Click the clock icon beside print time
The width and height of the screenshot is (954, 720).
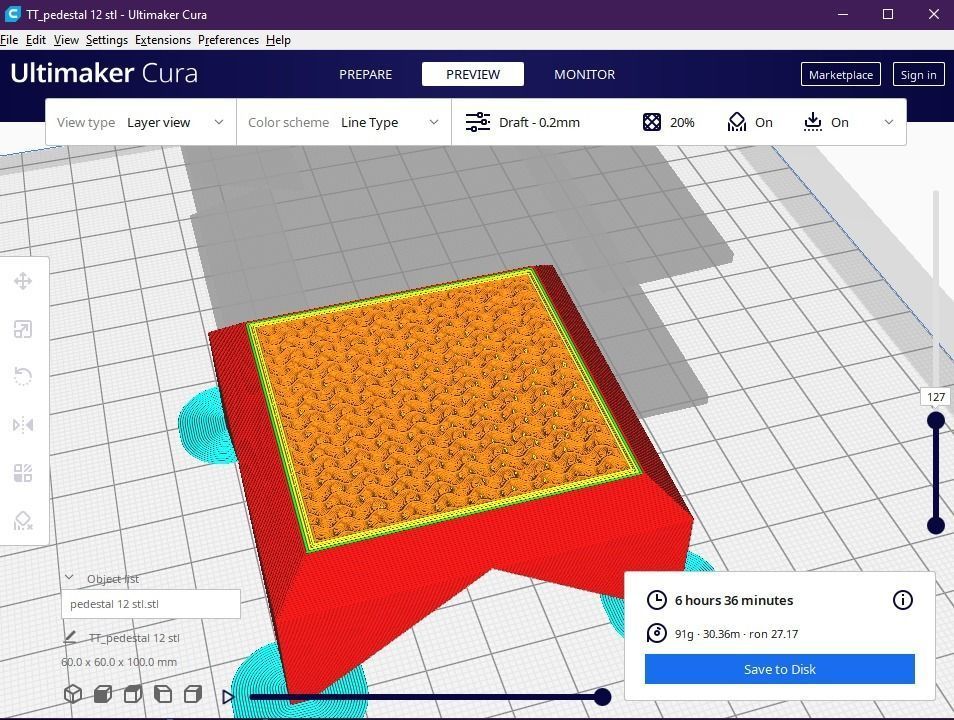(656, 600)
